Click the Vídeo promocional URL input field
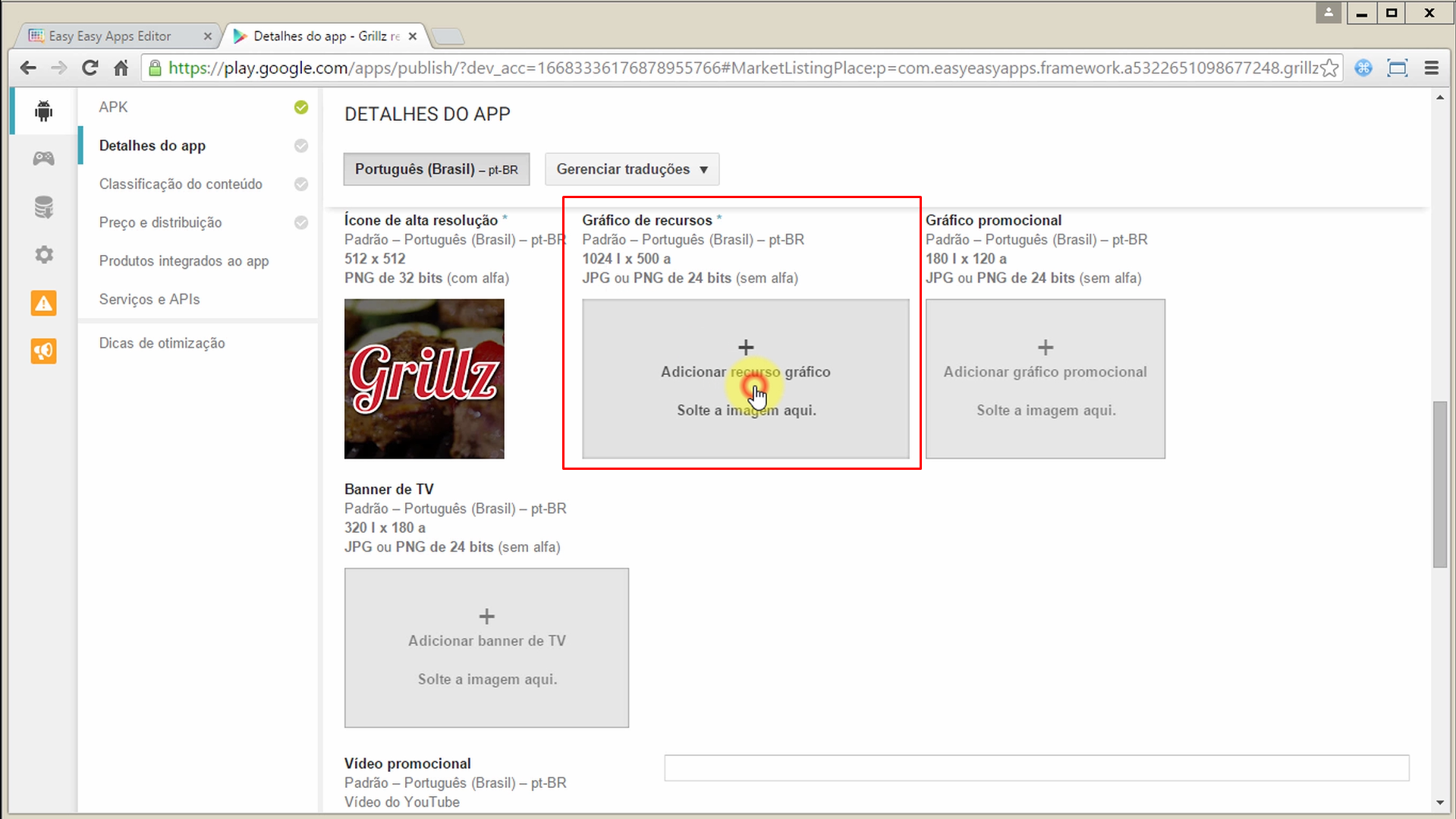Screen dimensions: 1456x819 (1036, 767)
